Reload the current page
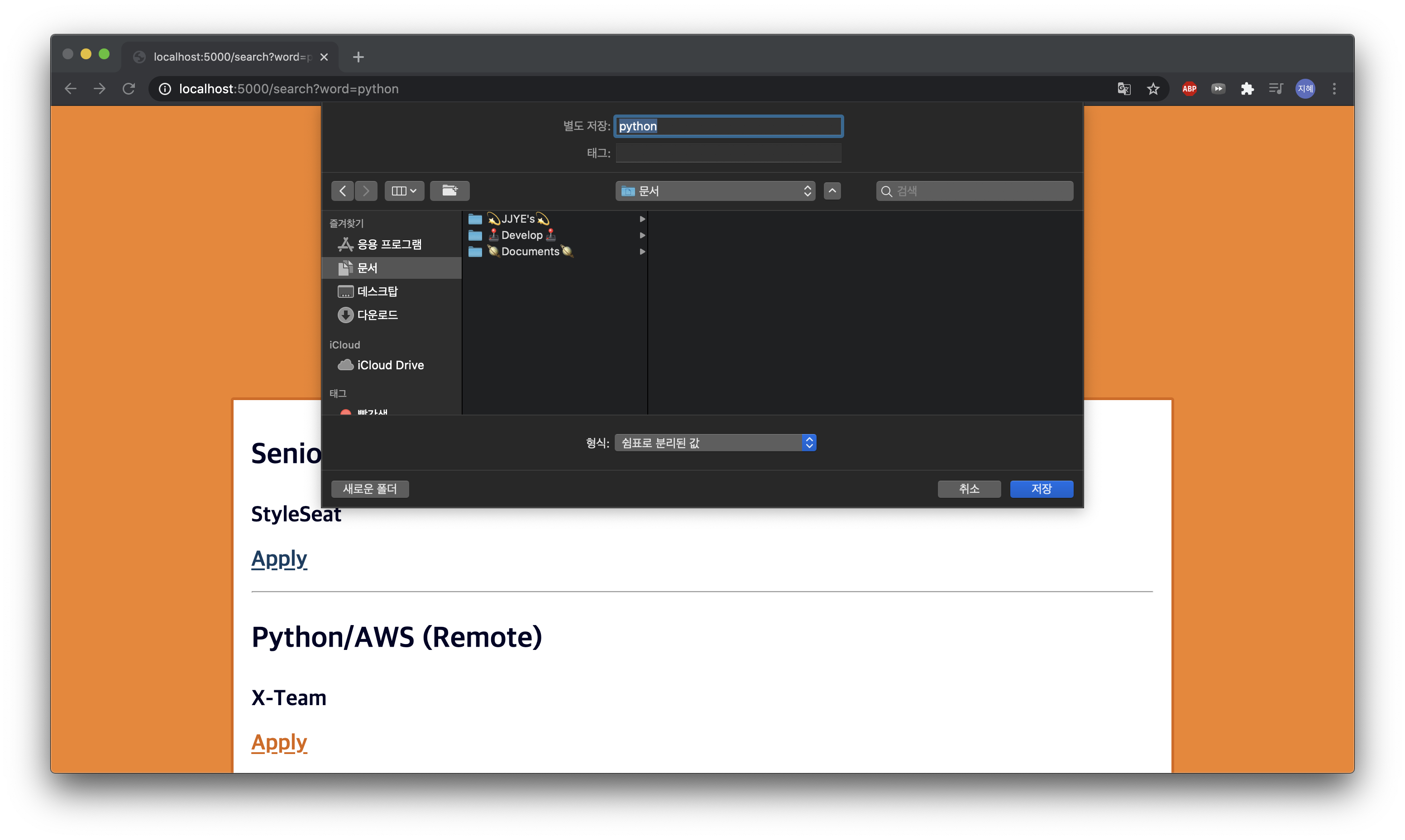This screenshot has width=1405, height=840. [x=129, y=89]
